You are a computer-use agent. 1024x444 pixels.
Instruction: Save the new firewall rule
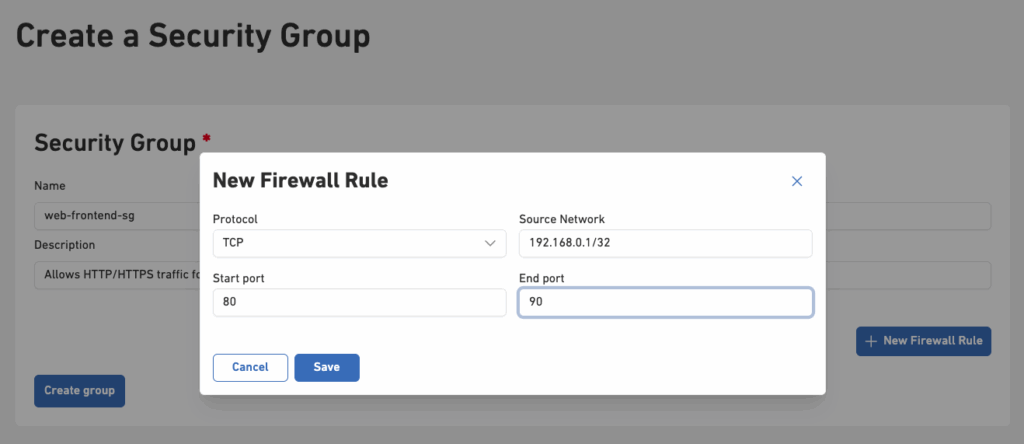[326, 367]
